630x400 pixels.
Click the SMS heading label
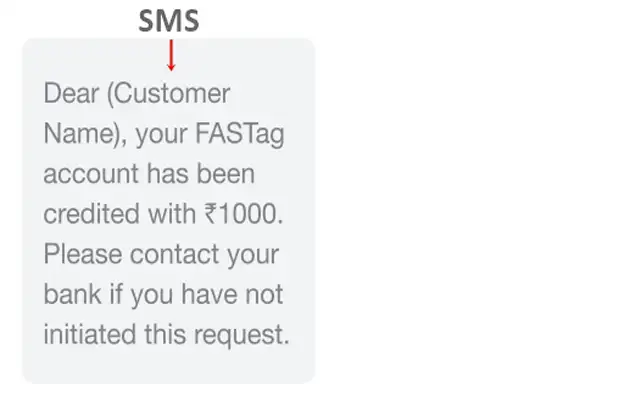[x=170, y=21]
